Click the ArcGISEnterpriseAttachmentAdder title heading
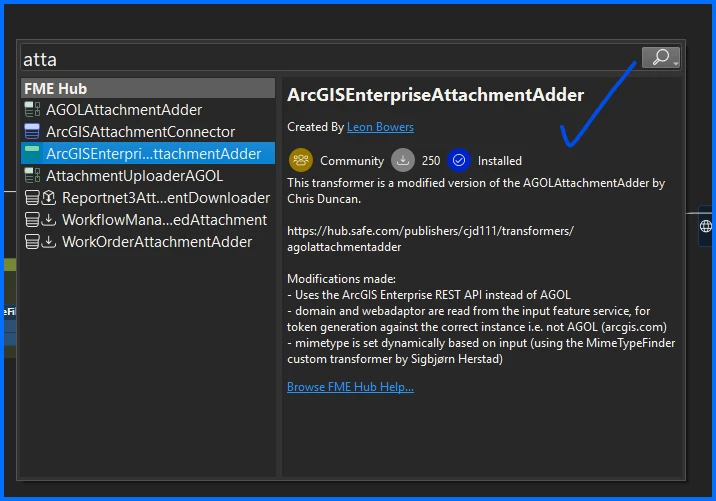The image size is (716, 501). 436,95
